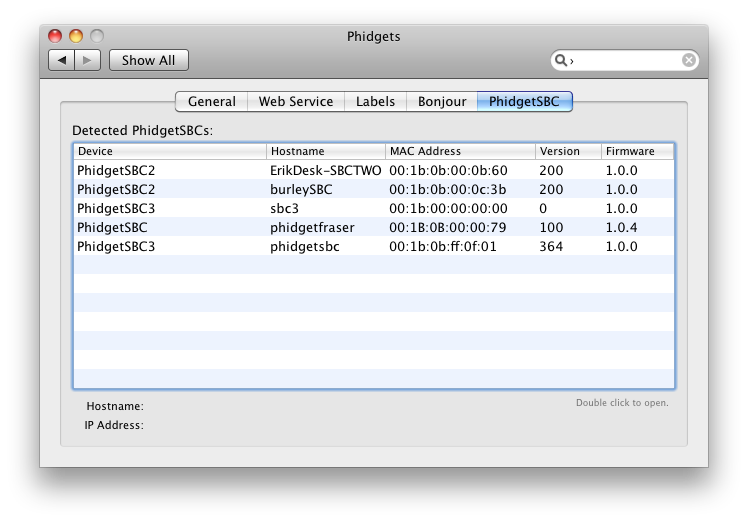This screenshot has width=748, height=522.
Task: Click the PhidgetSBC device cell in phidgetfraser row
Action: [112, 228]
